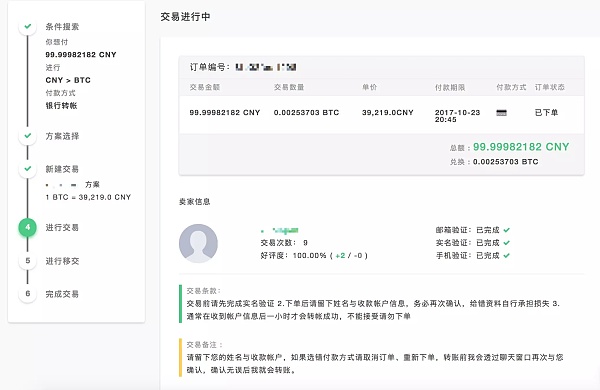600x390 pixels.
Task: Click the green total amount 99.99982182 CNY
Action: (521, 147)
